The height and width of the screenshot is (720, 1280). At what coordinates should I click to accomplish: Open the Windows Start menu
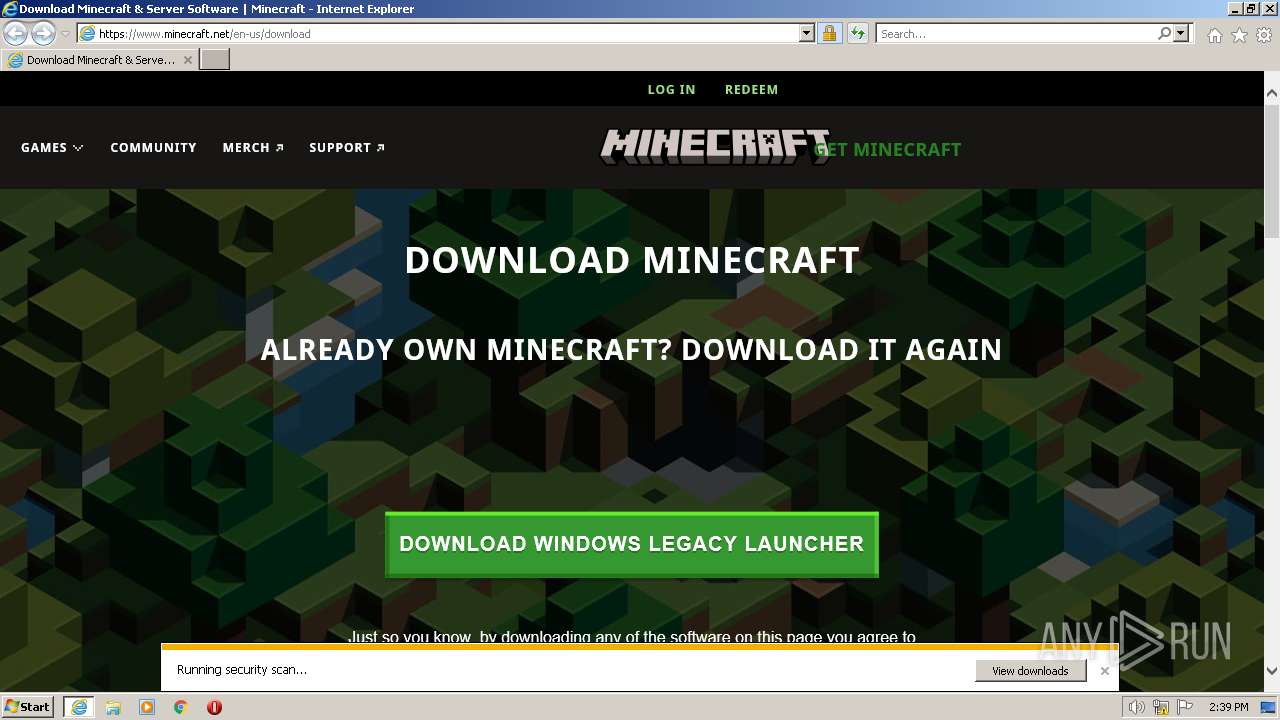pyautogui.click(x=28, y=706)
